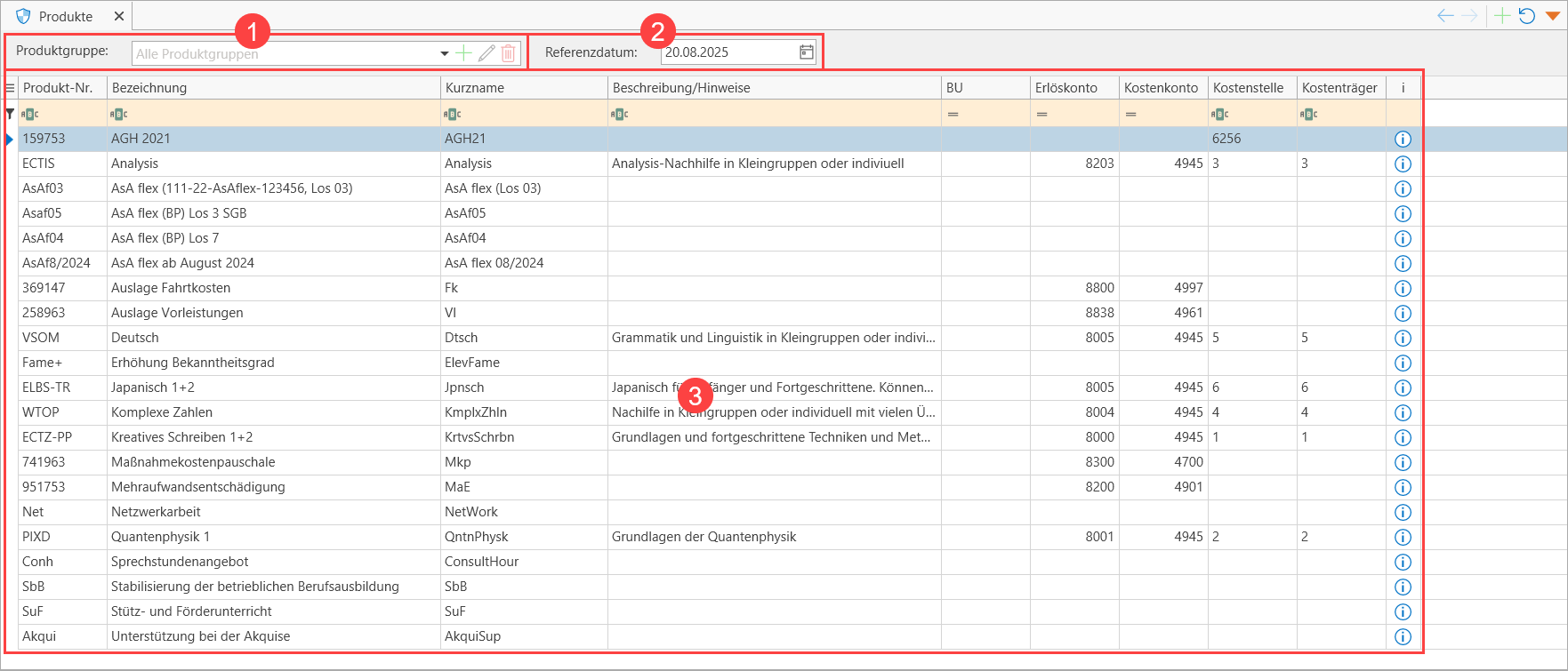Sort by Kurzname column header
Viewport: 1568px width, 671px height.
click(x=525, y=88)
